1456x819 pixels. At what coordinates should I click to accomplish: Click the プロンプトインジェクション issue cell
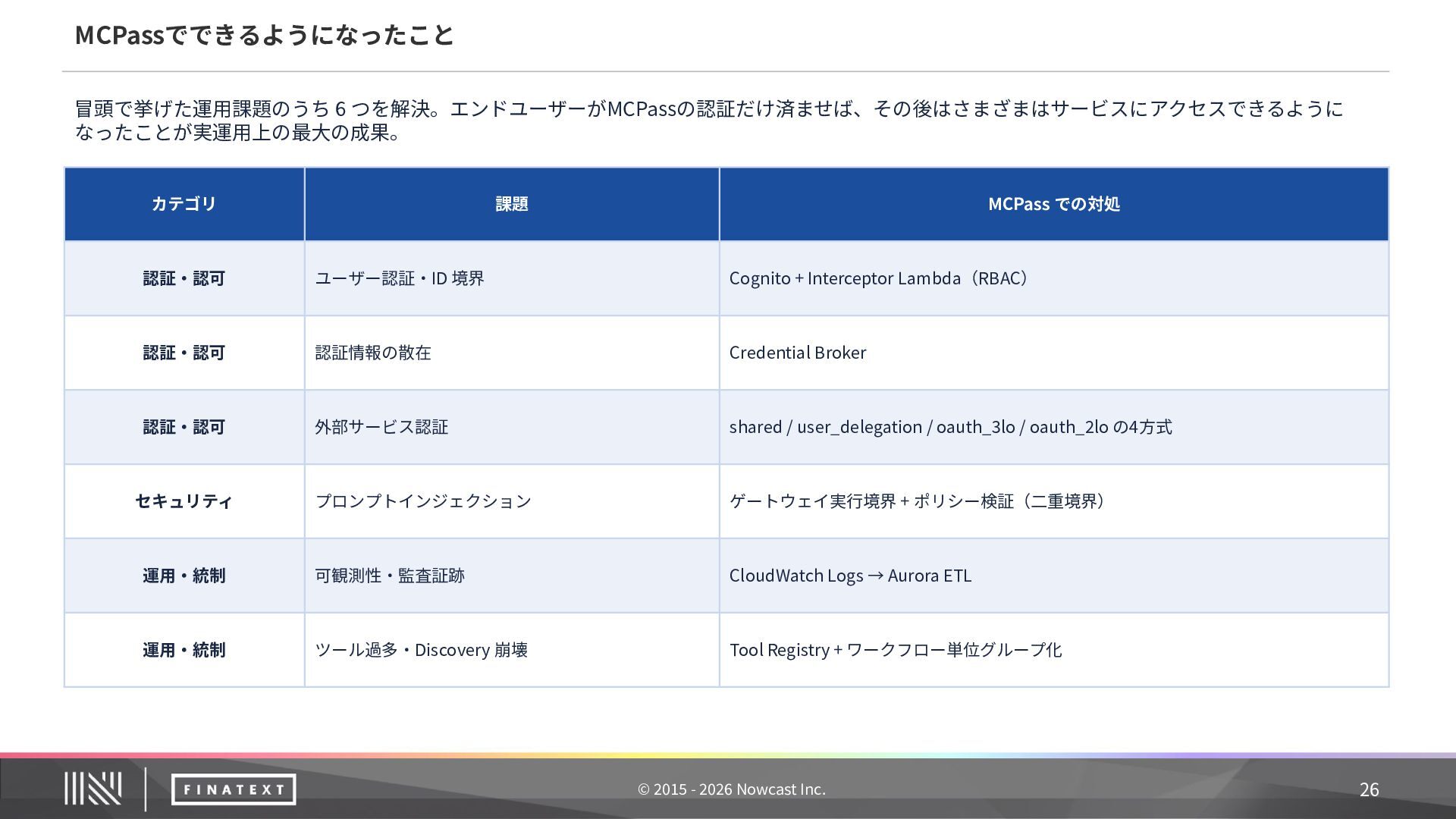[423, 501]
